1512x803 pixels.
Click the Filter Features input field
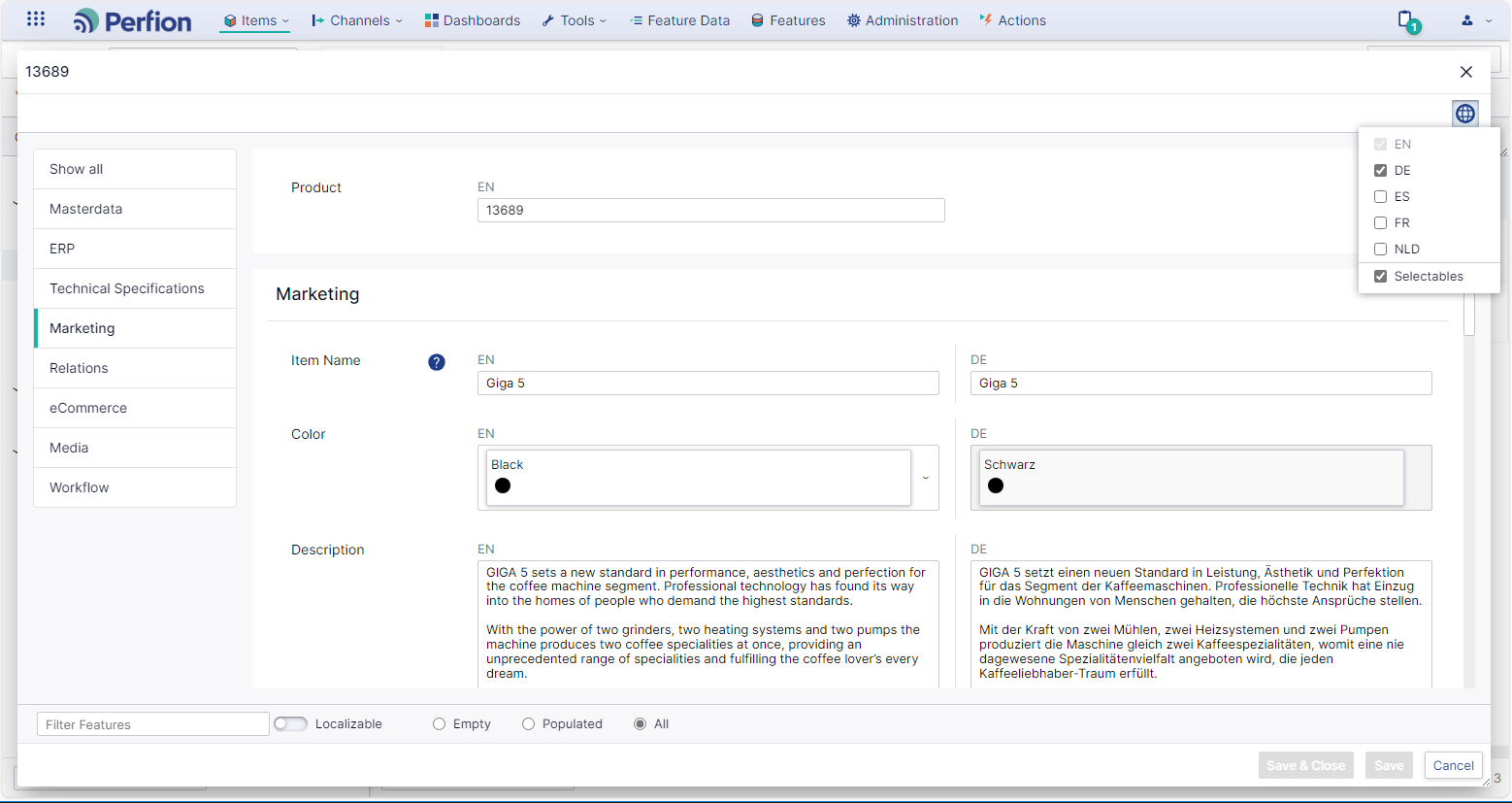153,724
